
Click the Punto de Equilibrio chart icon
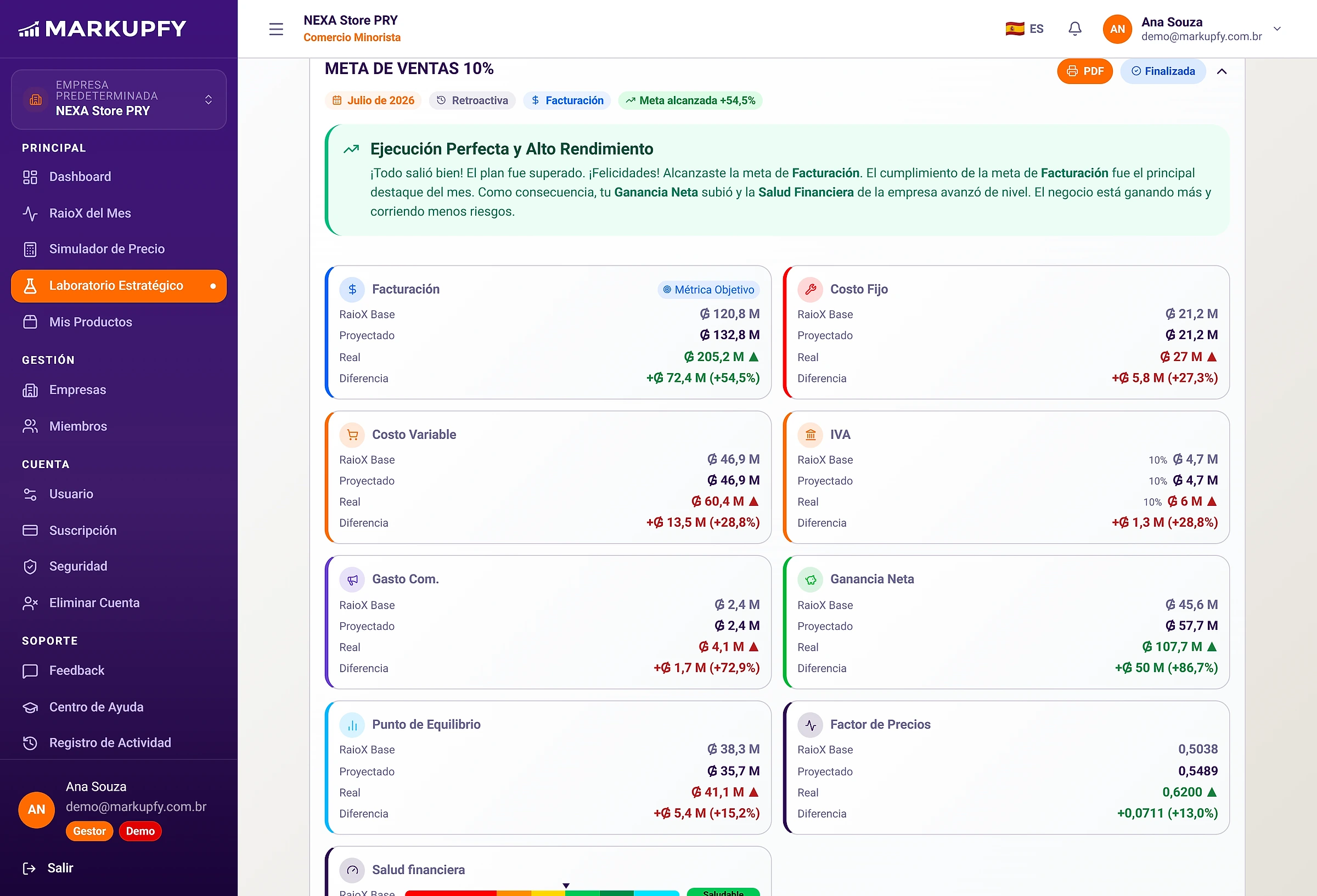pos(352,725)
